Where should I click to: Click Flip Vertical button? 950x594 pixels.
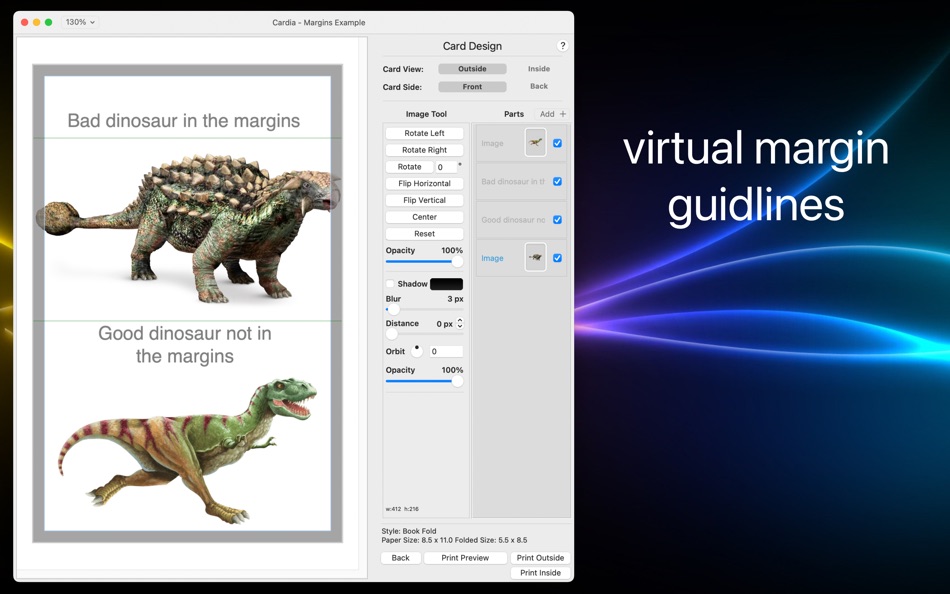tap(425, 200)
